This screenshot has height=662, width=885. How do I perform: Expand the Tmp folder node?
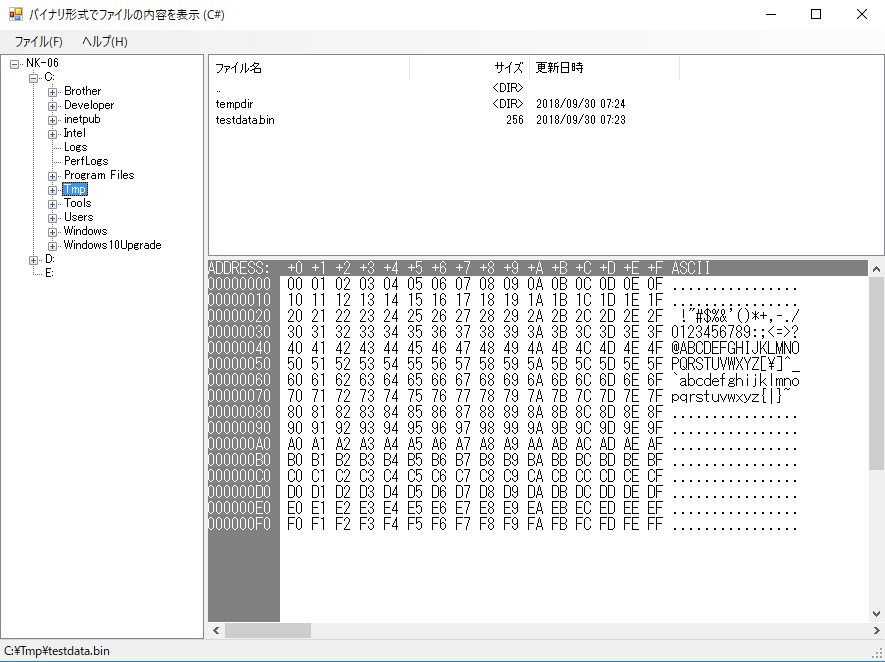tap(52, 190)
